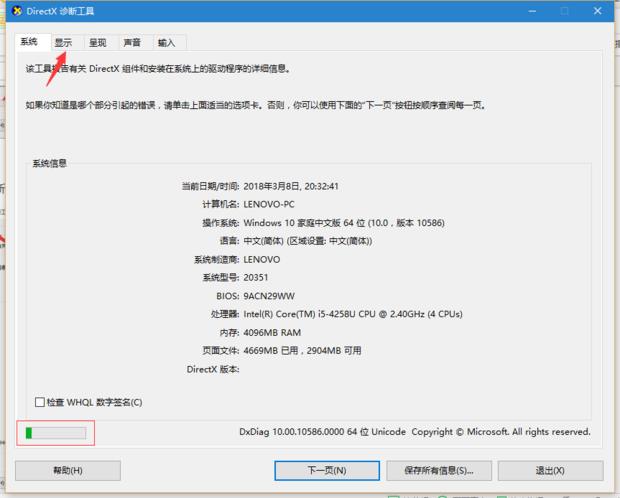This screenshot has width=620, height=498.
Task: Select memory value 4096MB RAM
Action: pos(272,333)
